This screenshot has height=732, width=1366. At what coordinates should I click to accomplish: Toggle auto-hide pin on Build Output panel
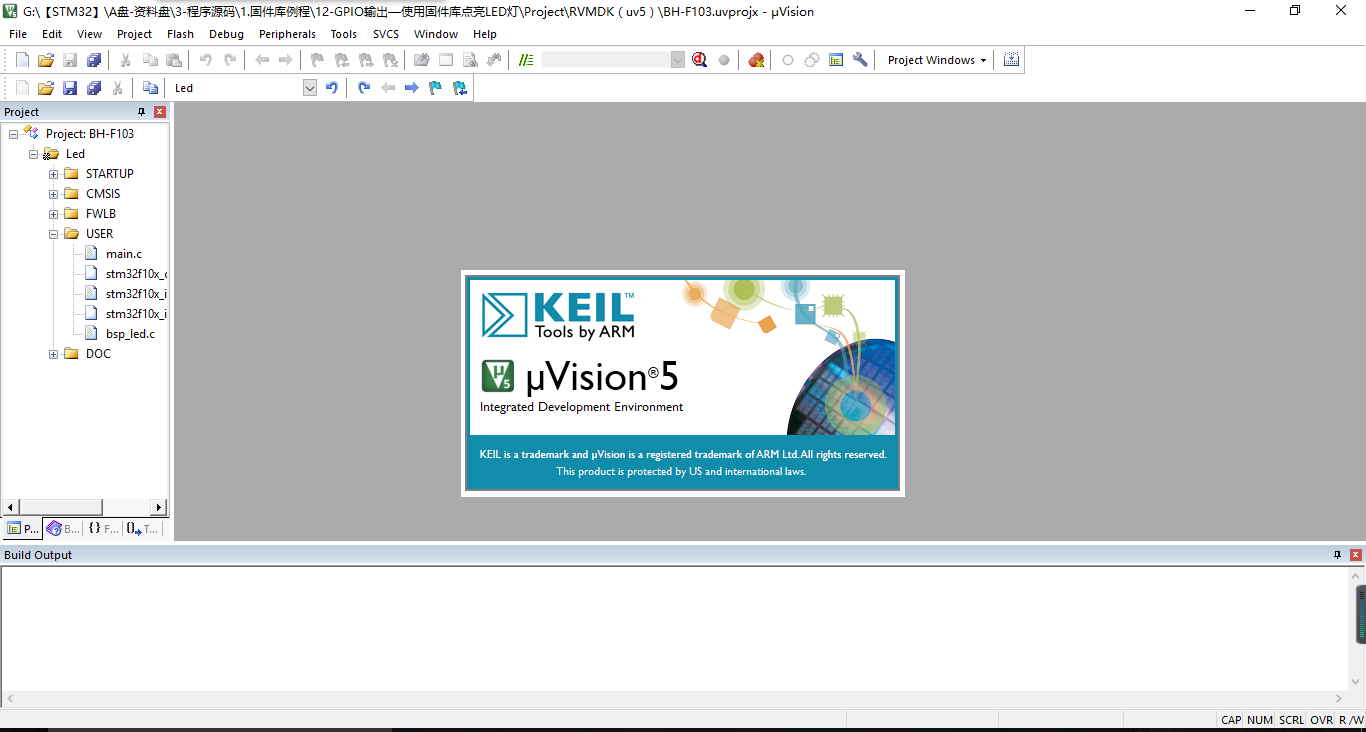(x=1337, y=555)
